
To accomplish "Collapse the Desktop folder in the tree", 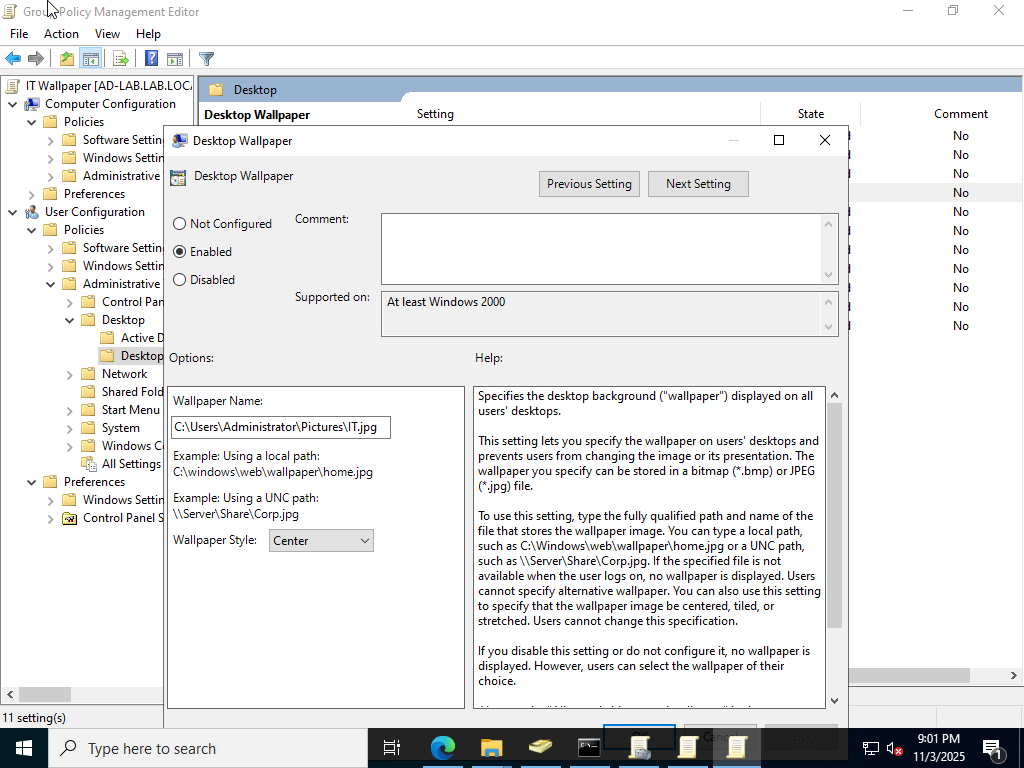I will click(68, 319).
